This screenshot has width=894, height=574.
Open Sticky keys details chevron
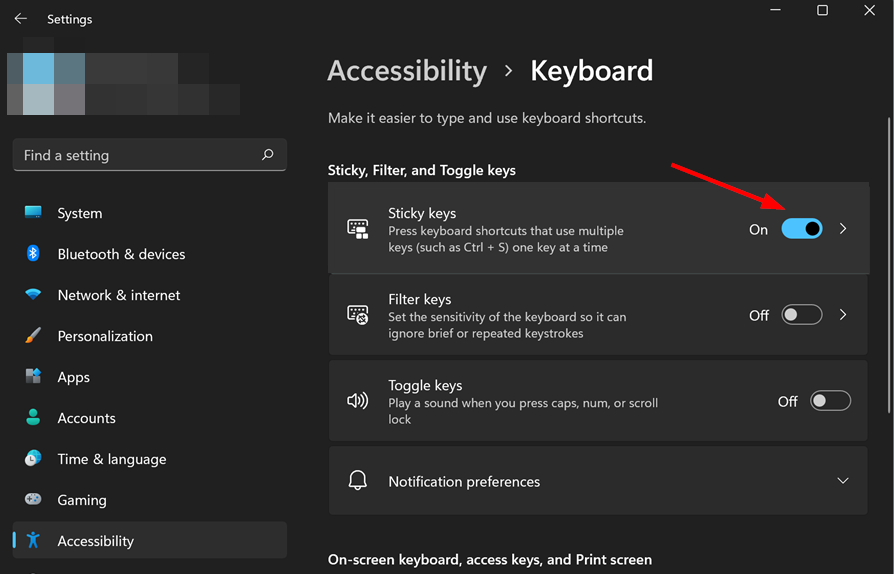click(843, 229)
